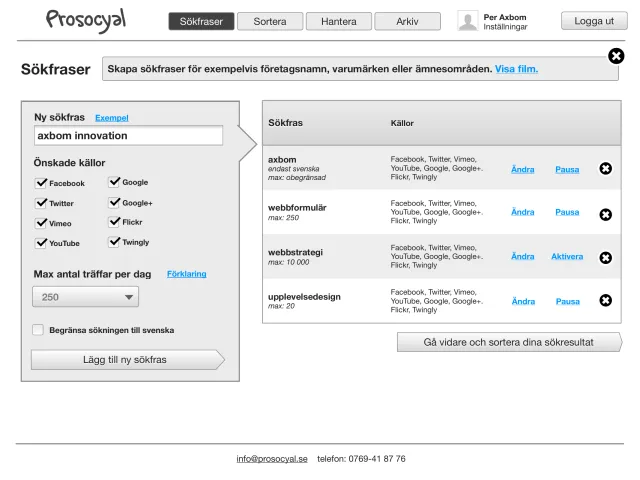Remove the webbformulär search phrase
Viewport: 640px width, 480px height.
[605, 214]
